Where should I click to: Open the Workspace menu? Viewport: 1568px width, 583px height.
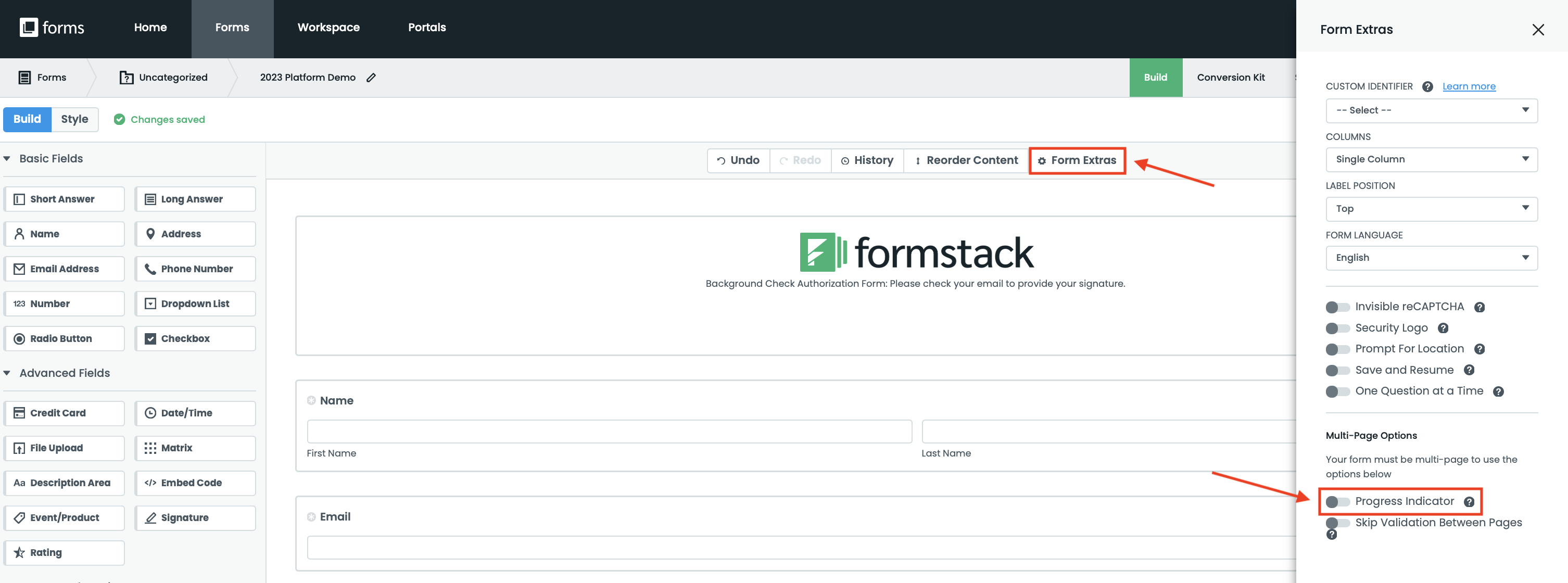pos(328,28)
